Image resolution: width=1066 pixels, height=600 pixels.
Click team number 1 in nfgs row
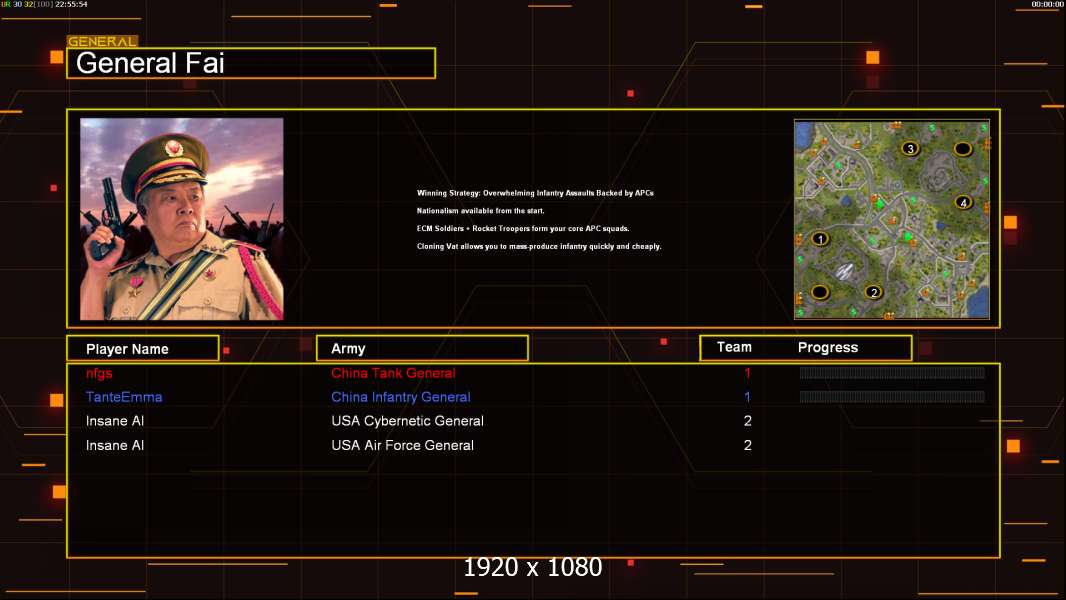[x=747, y=373]
